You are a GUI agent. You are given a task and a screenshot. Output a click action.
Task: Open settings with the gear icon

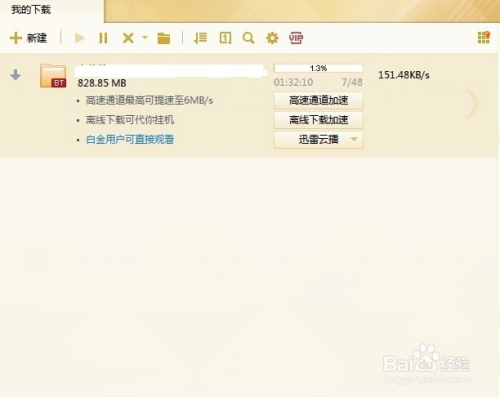(x=272, y=38)
